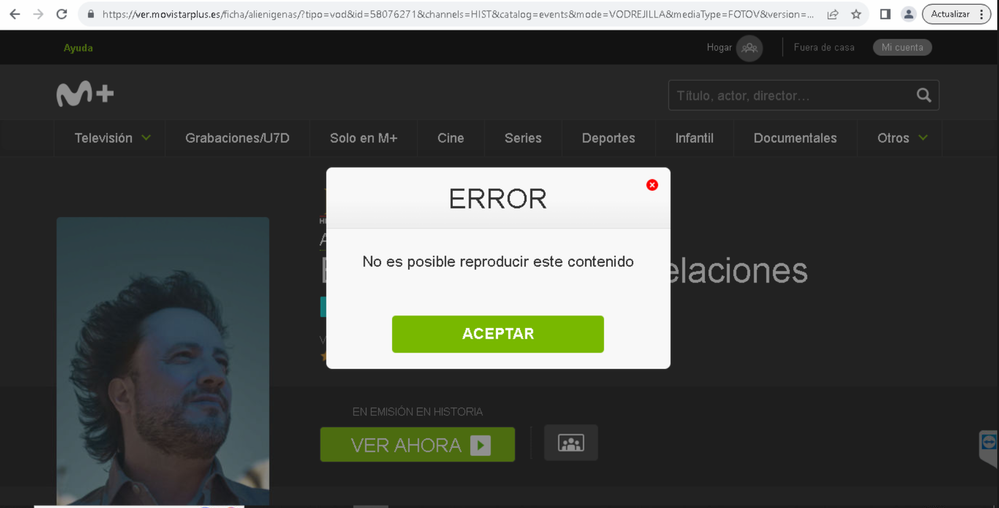Go to Solo en M+ section
The height and width of the screenshot is (508, 999).
363,138
